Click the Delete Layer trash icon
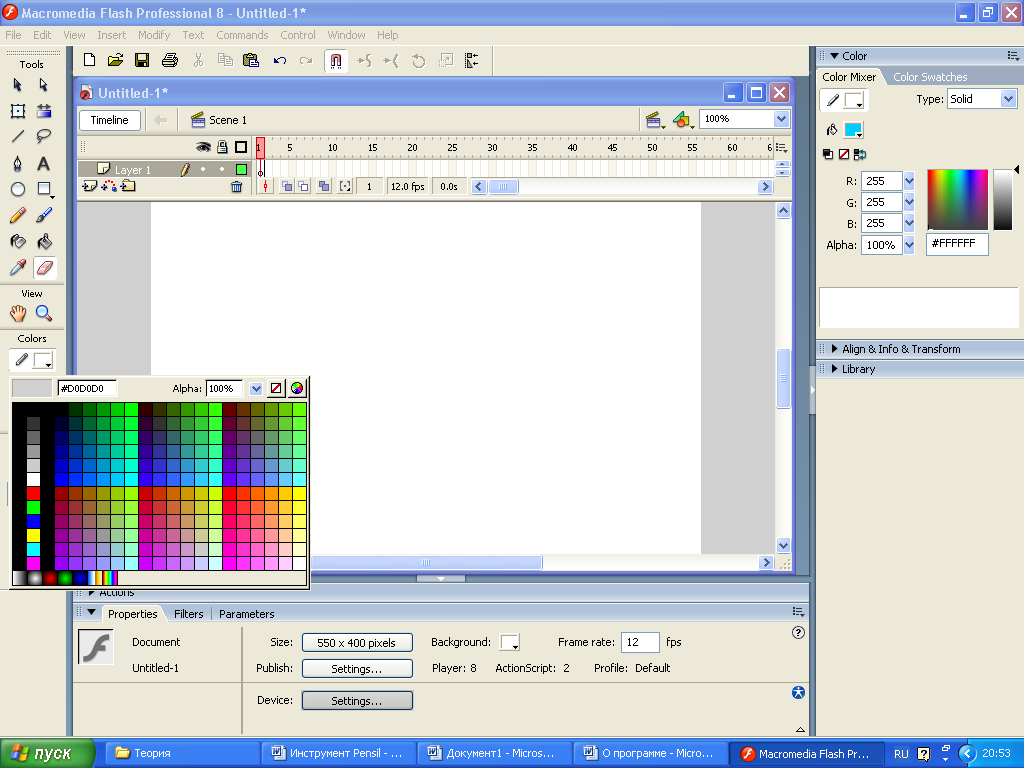 (236, 187)
